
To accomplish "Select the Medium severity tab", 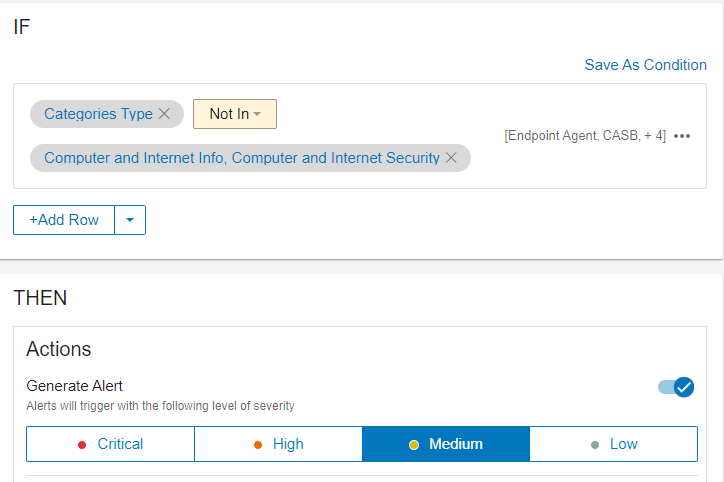I will pyautogui.click(x=446, y=444).
